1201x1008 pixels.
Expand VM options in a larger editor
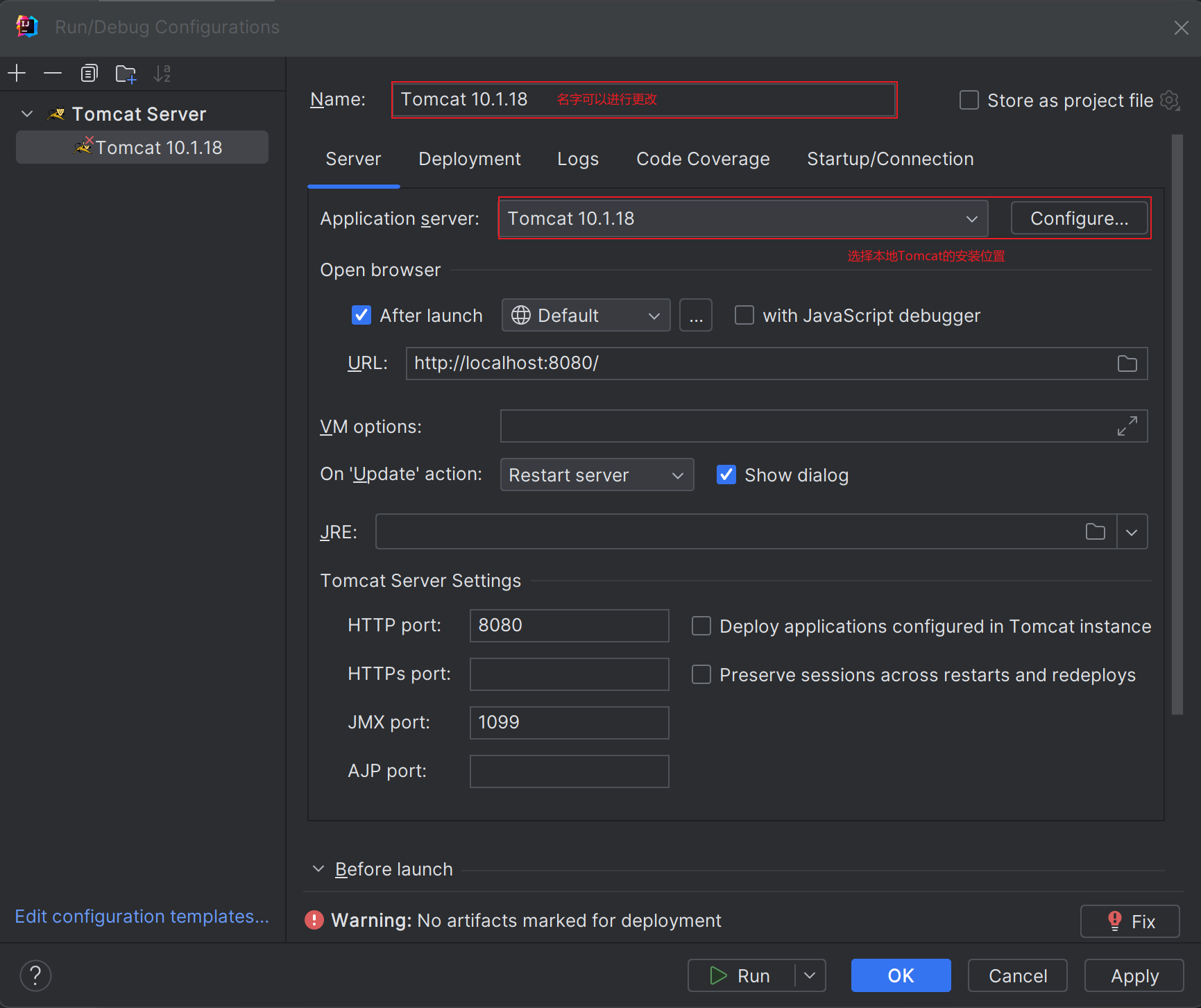[x=1127, y=426]
